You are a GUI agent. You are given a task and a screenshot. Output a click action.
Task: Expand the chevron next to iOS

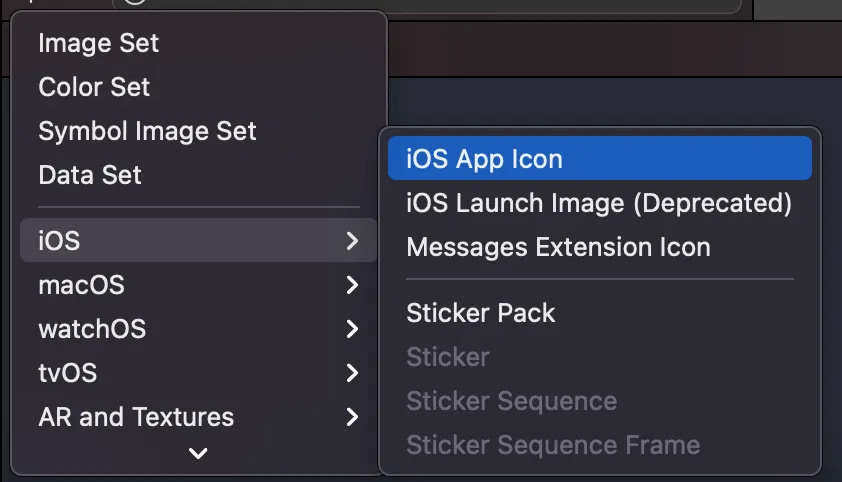pos(351,241)
